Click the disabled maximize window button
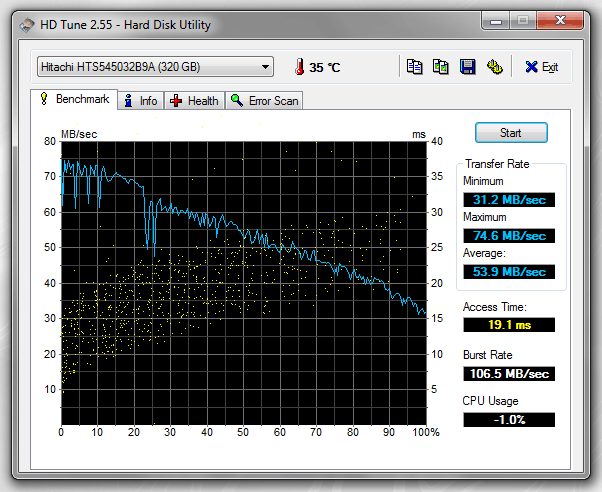The width and height of the screenshot is (602, 492). [523, 21]
